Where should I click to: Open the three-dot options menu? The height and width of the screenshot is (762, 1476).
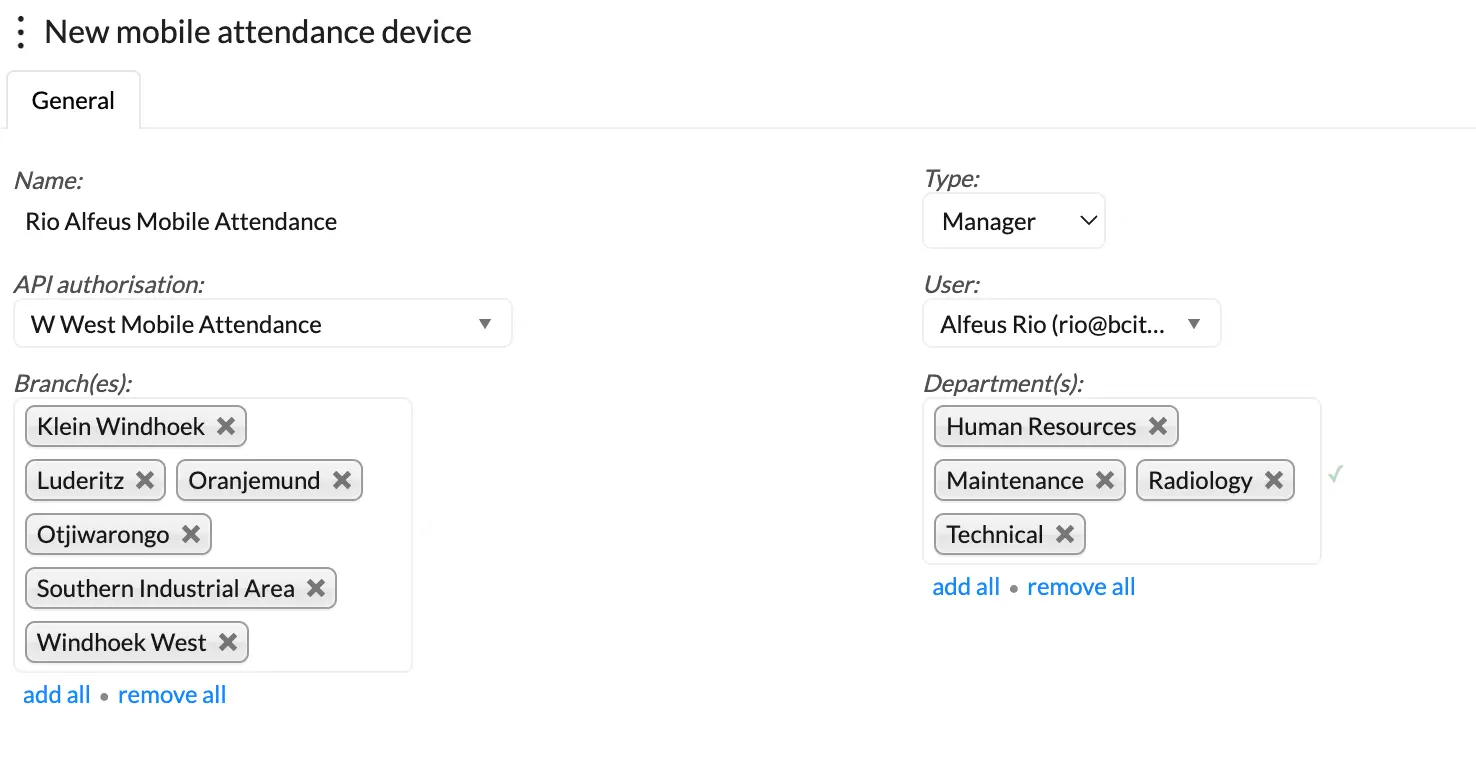20,33
